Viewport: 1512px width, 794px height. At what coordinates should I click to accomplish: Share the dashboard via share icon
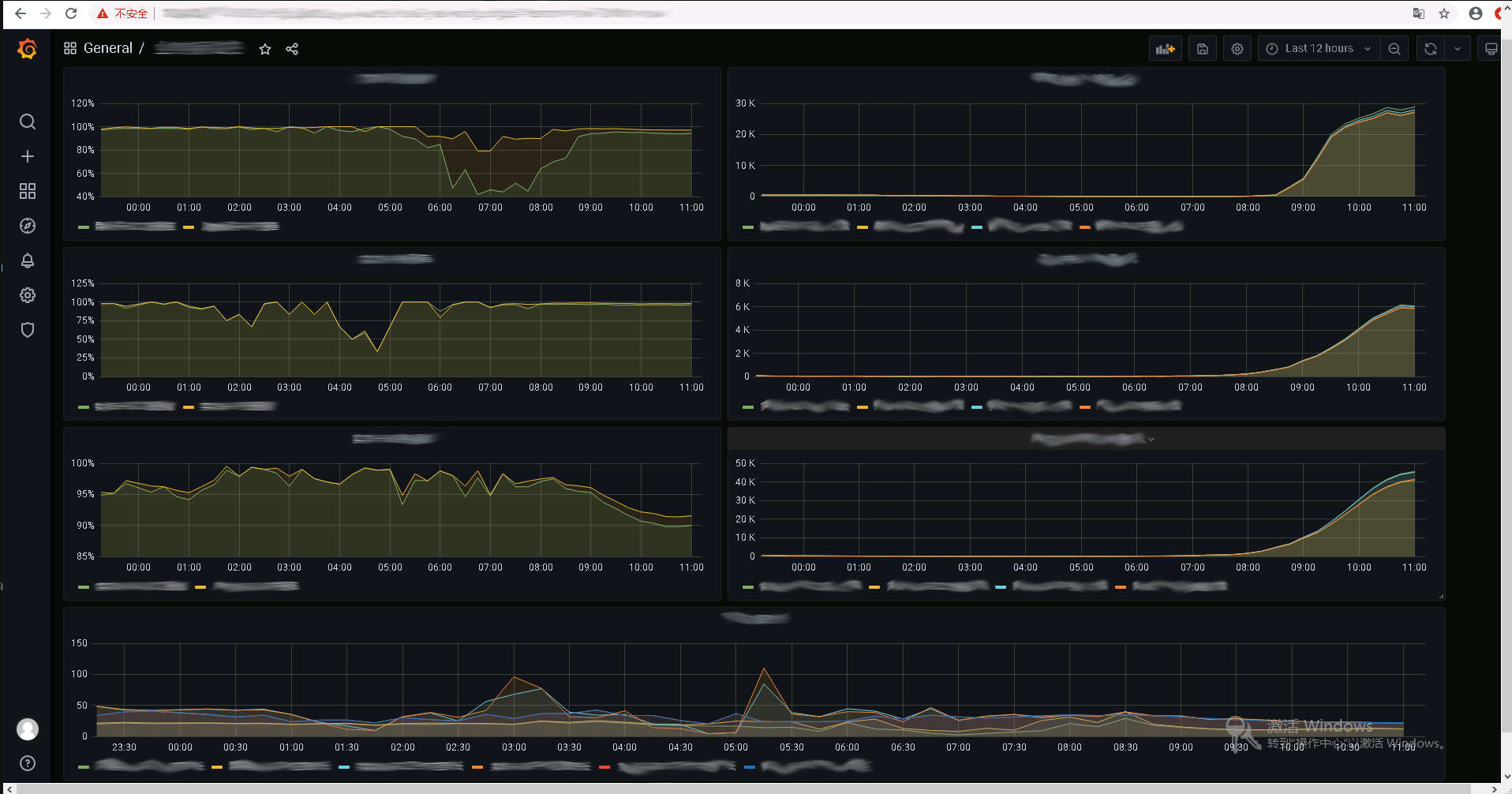click(x=292, y=49)
